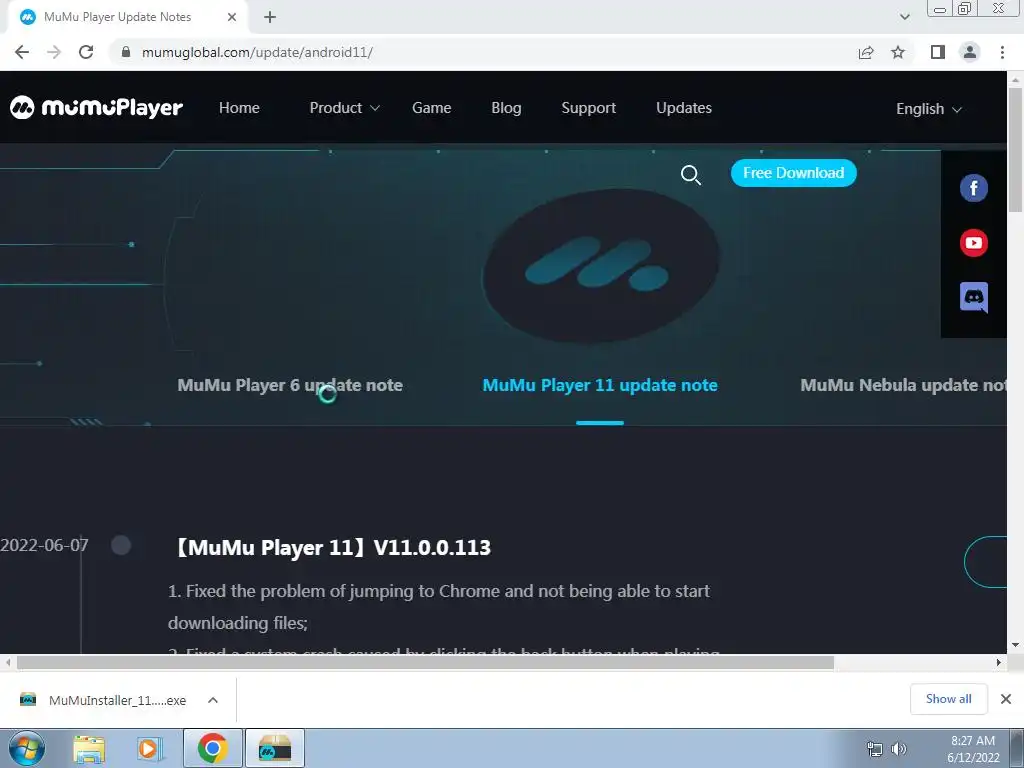Click the Free Download button
This screenshot has width=1024, height=768.
[793, 173]
